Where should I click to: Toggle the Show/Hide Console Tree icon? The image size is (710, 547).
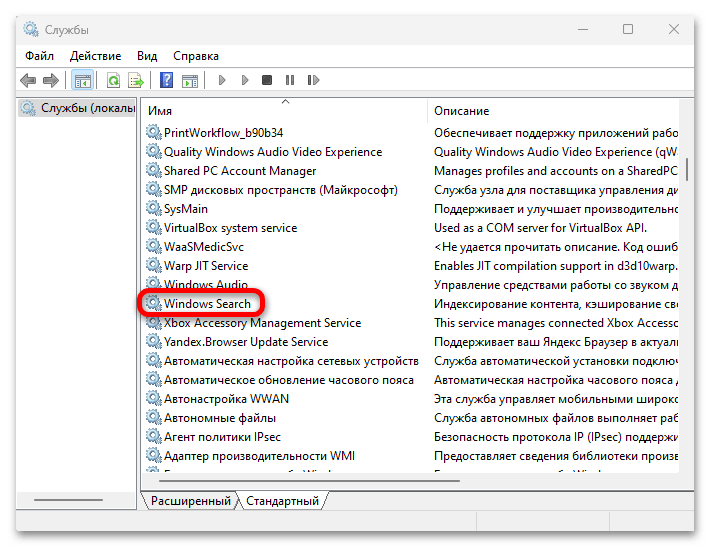(x=82, y=81)
